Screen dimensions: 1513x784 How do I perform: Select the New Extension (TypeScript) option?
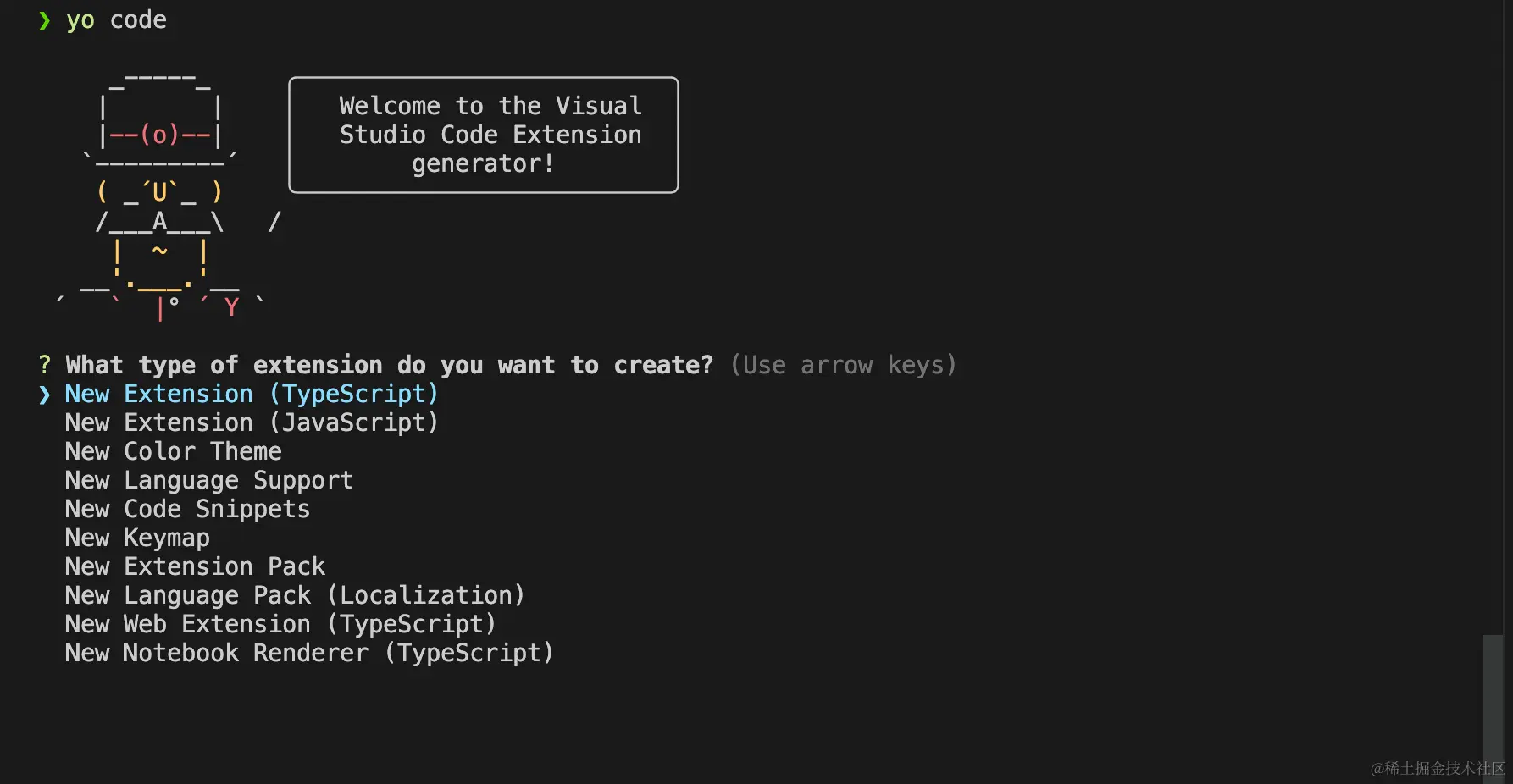click(252, 395)
